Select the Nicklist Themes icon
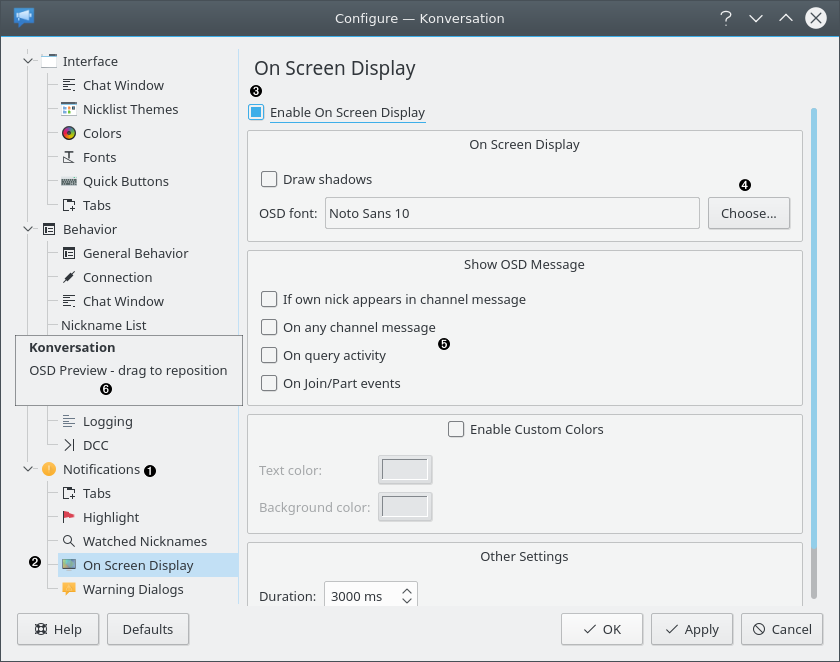 coord(68,109)
